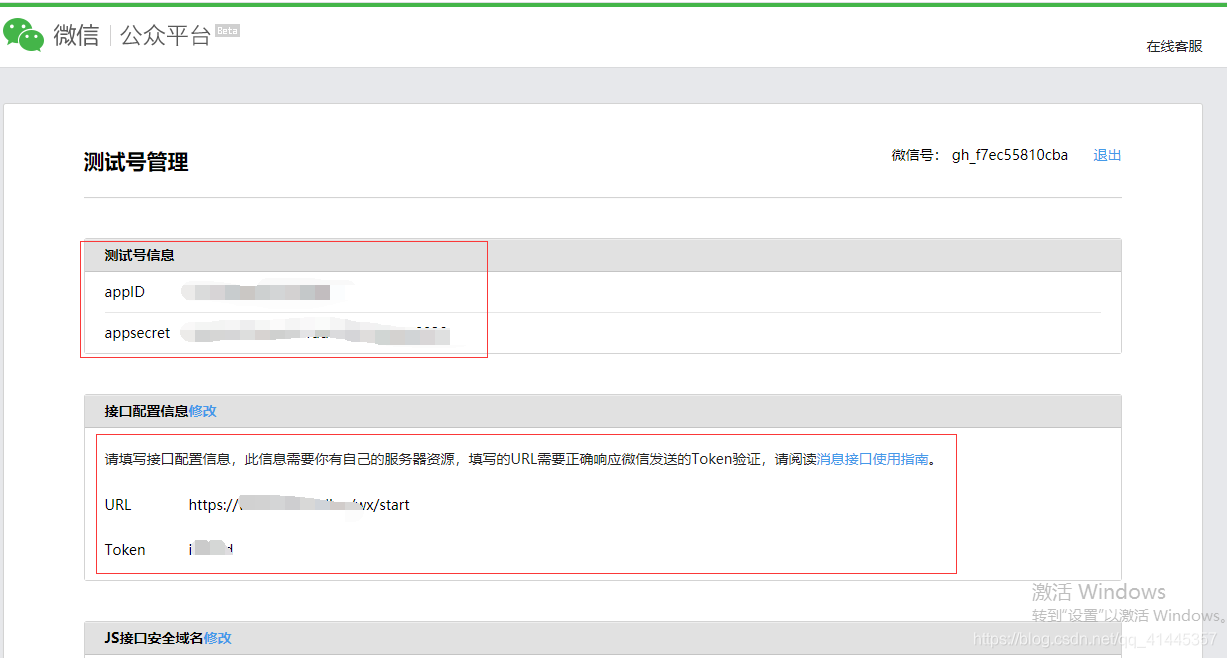The image size is (1227, 658).
Task: Click the 公众平台 title text
Action: tap(165, 35)
